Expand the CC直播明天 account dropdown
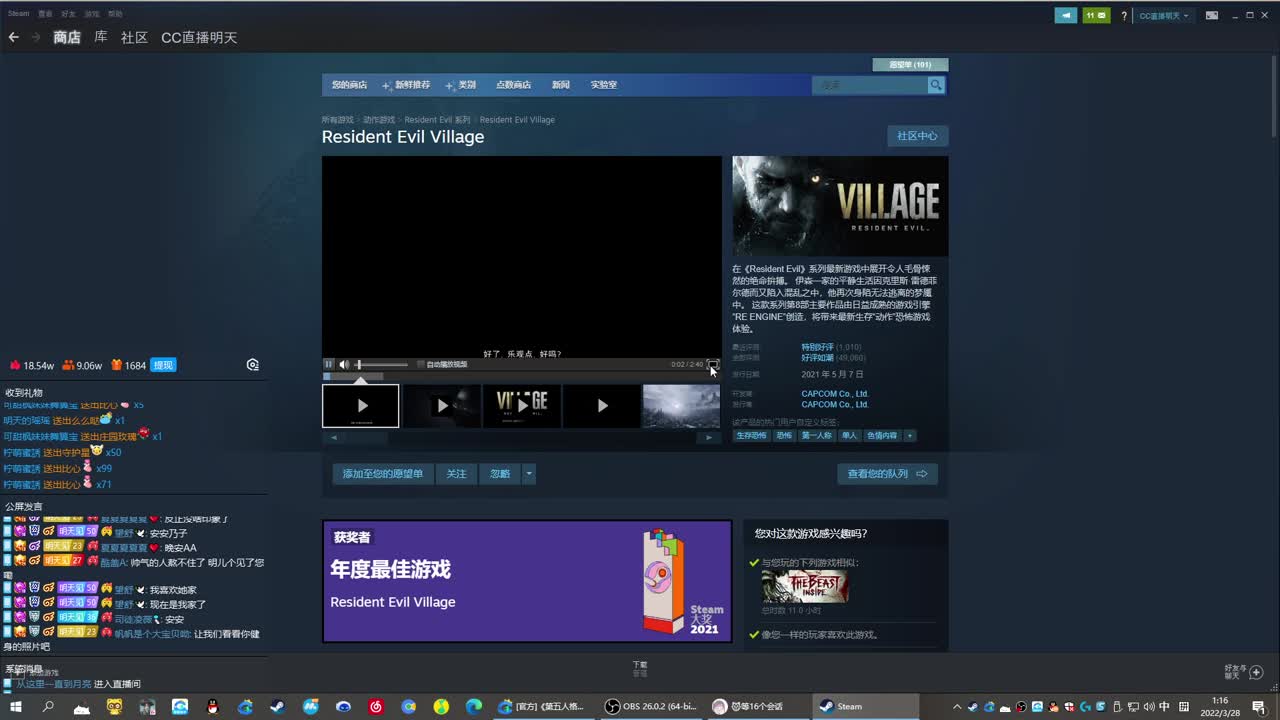Image resolution: width=1280 pixels, height=720 pixels. (x=1165, y=16)
